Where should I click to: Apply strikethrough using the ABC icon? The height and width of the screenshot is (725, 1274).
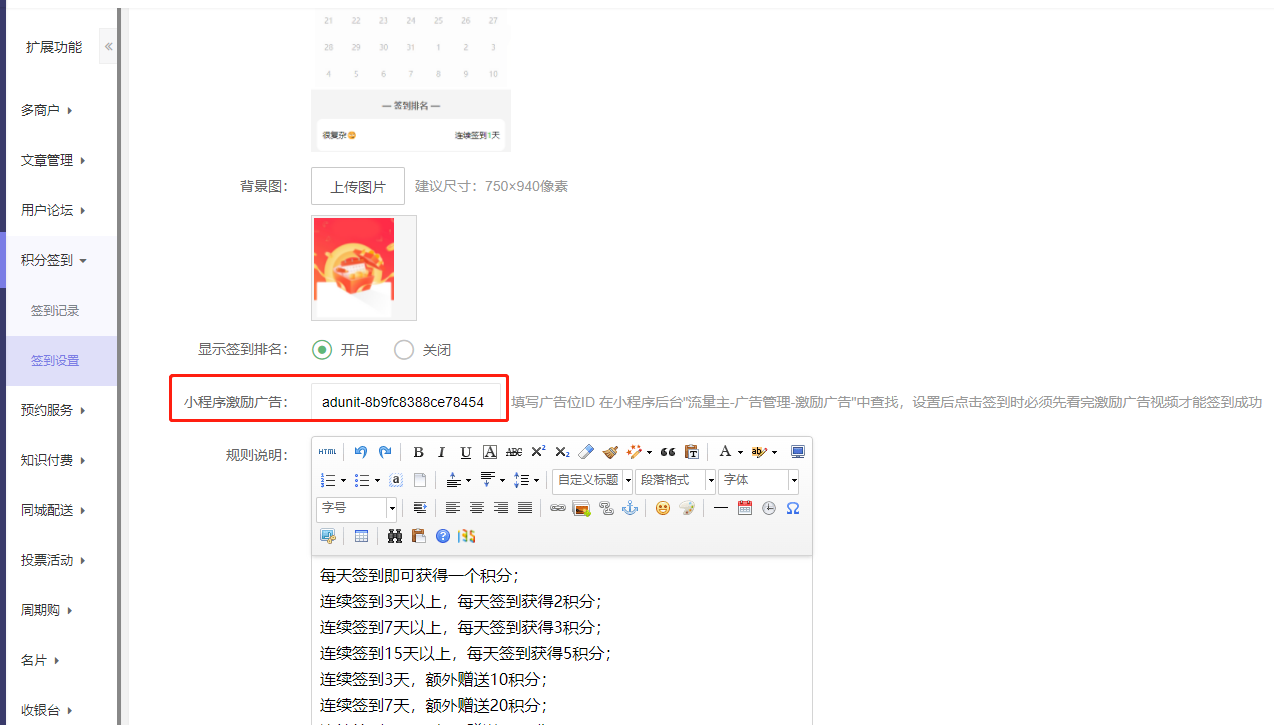[513, 452]
